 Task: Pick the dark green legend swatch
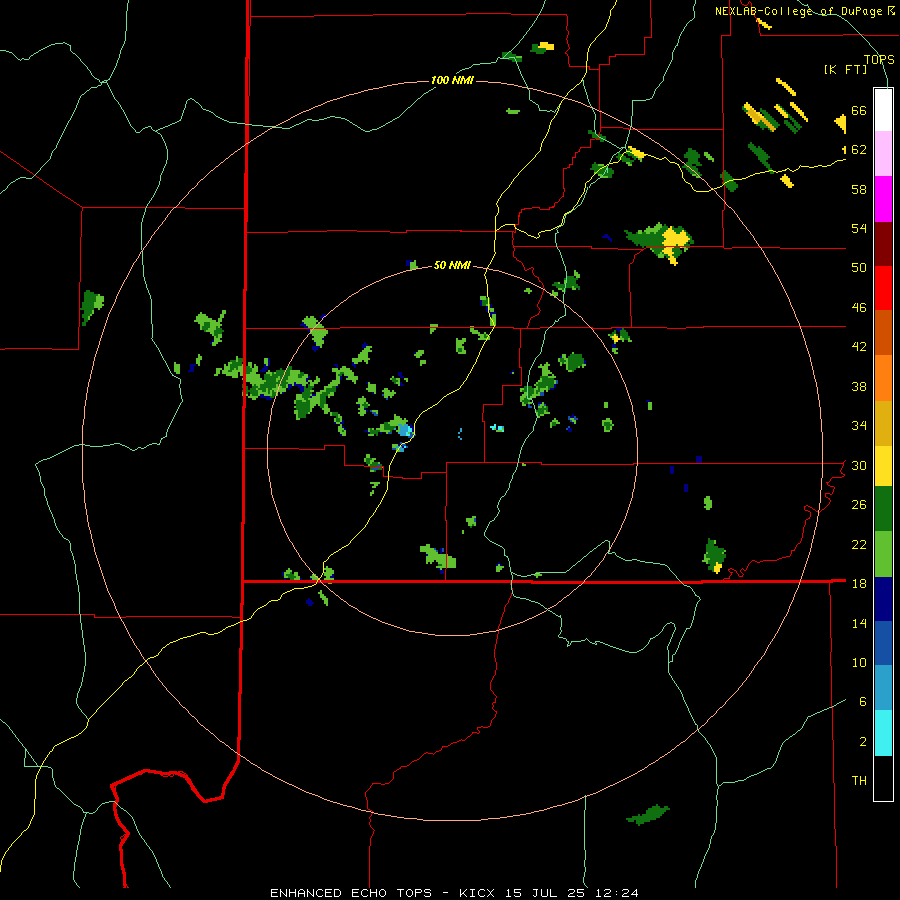pos(883,509)
